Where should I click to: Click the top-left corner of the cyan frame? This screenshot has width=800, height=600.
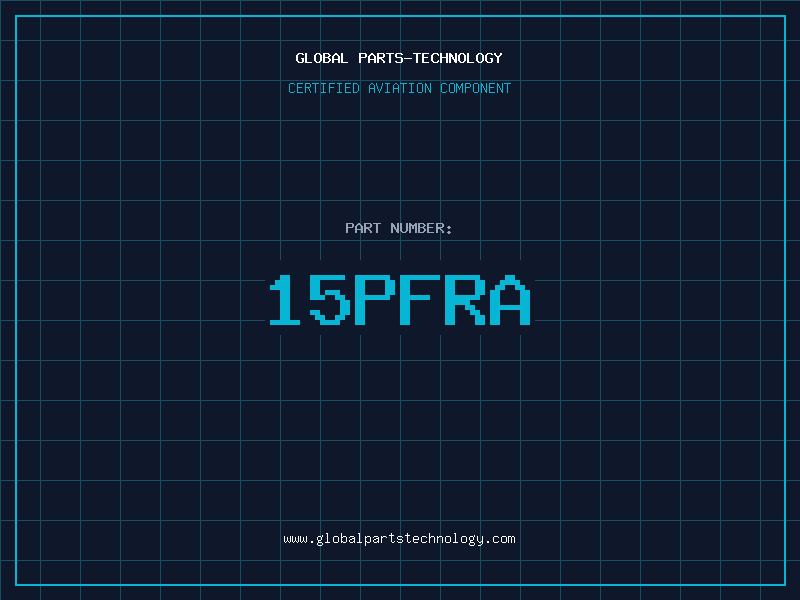pyautogui.click(x=15, y=15)
